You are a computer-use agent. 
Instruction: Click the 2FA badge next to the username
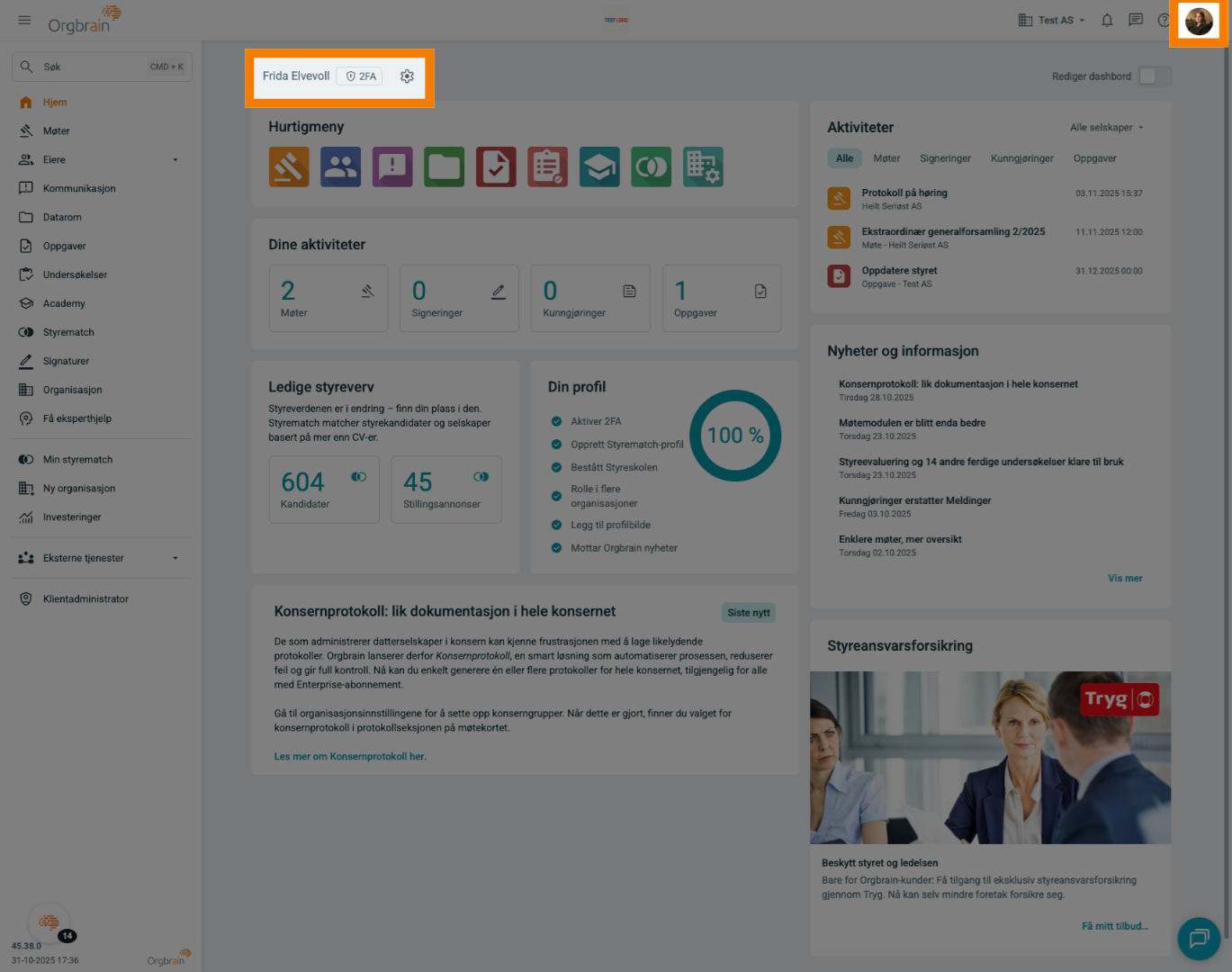pos(360,76)
